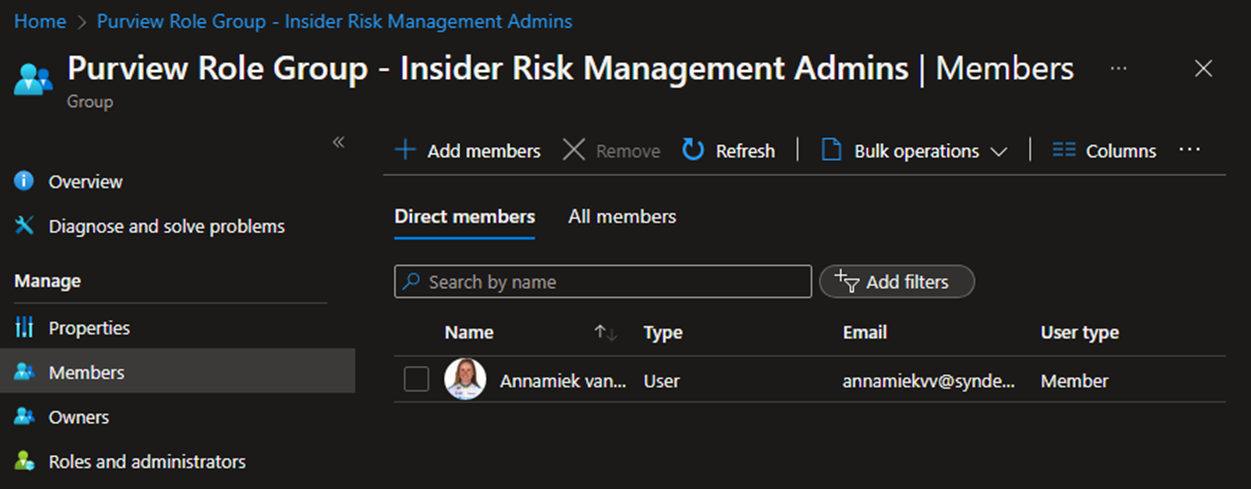Click the Bulk operations document icon
The width and height of the screenshot is (1251, 489).
pyautogui.click(x=831, y=150)
